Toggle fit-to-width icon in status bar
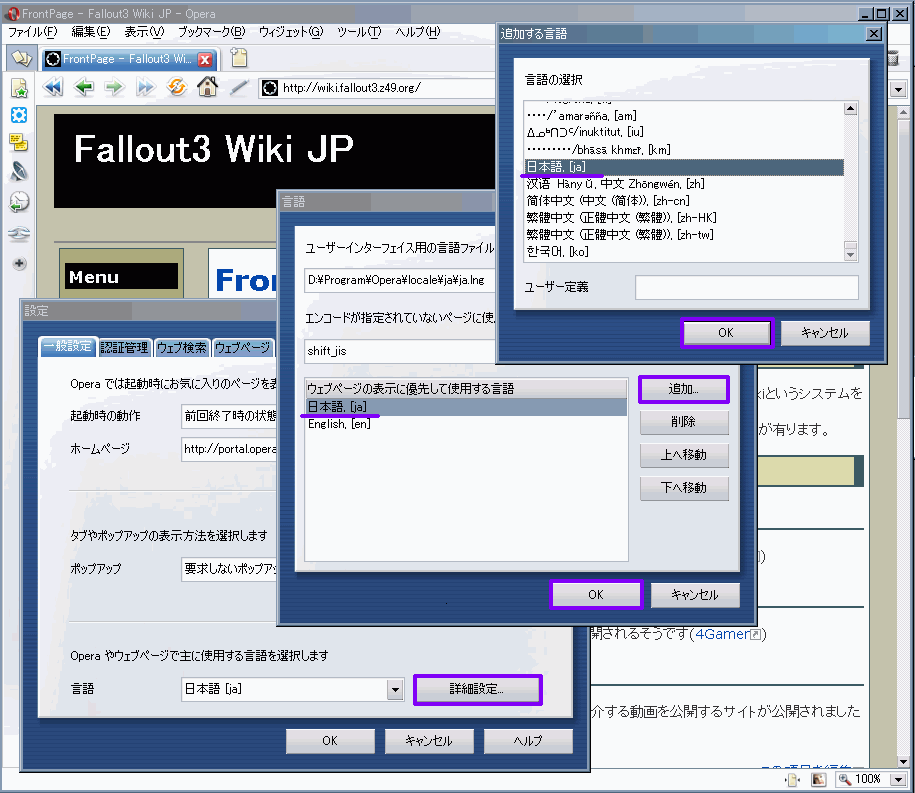This screenshot has width=915, height=793. tap(793, 779)
